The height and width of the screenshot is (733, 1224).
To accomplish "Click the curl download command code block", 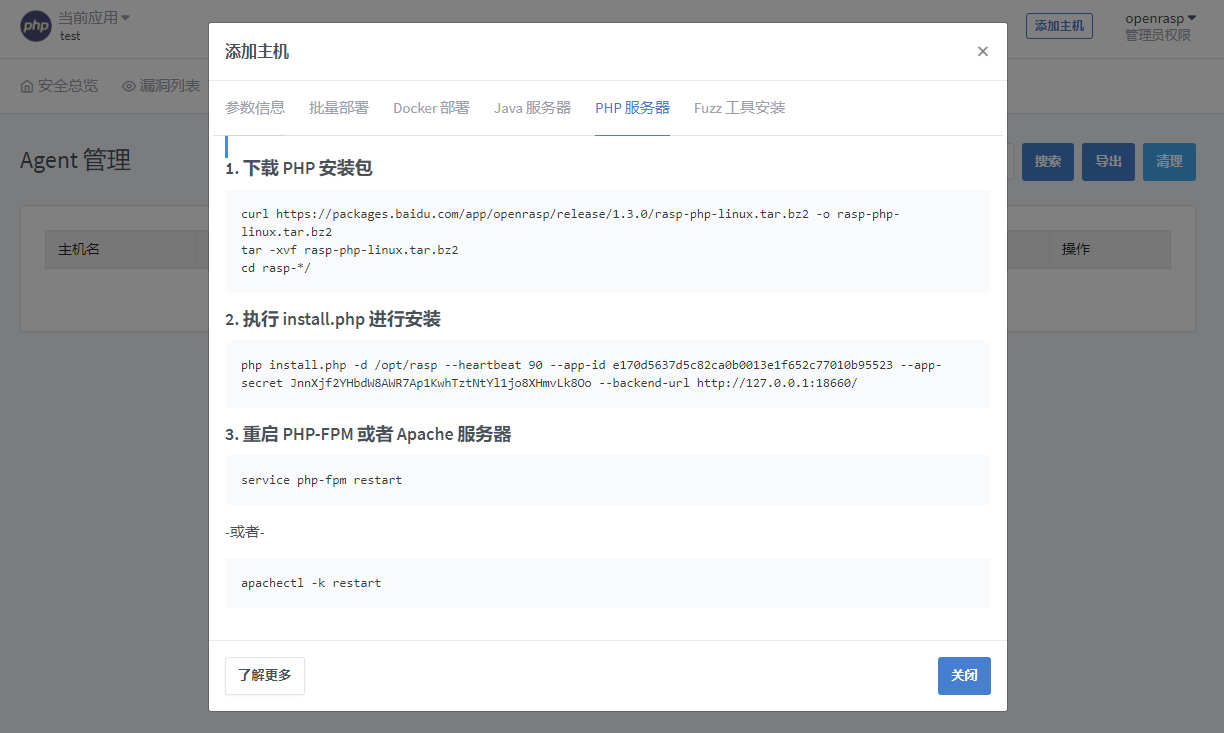I will coord(608,241).
